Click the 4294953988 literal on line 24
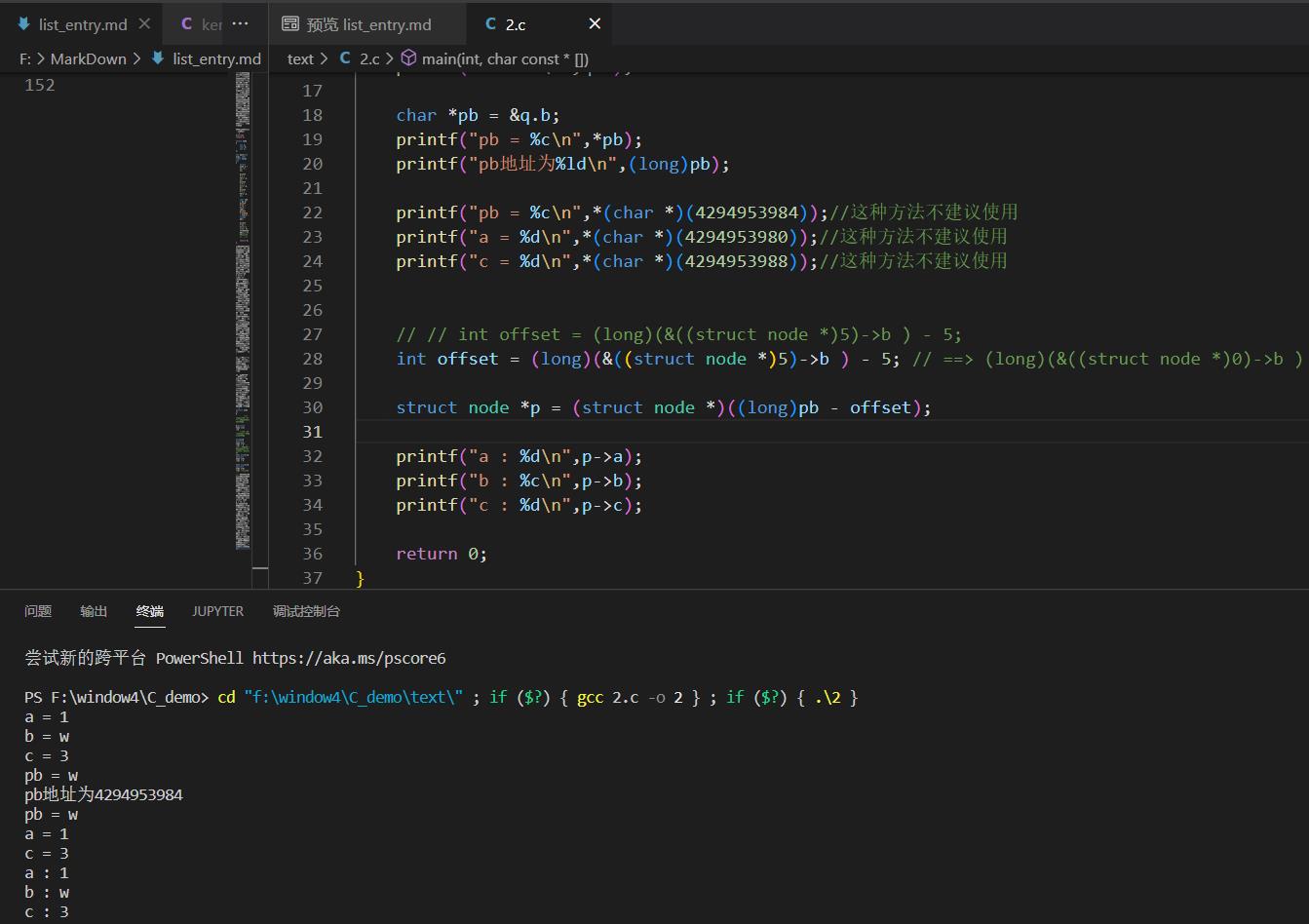 click(x=736, y=261)
